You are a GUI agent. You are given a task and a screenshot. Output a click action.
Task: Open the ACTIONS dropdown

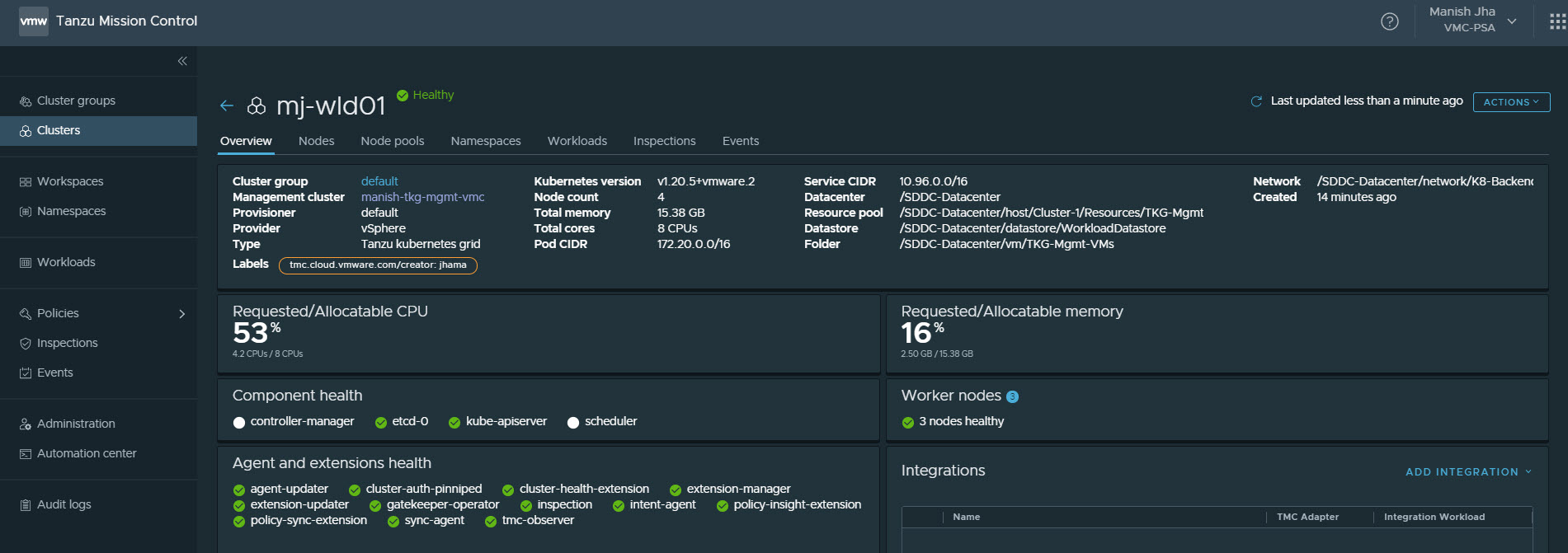[x=1511, y=102]
